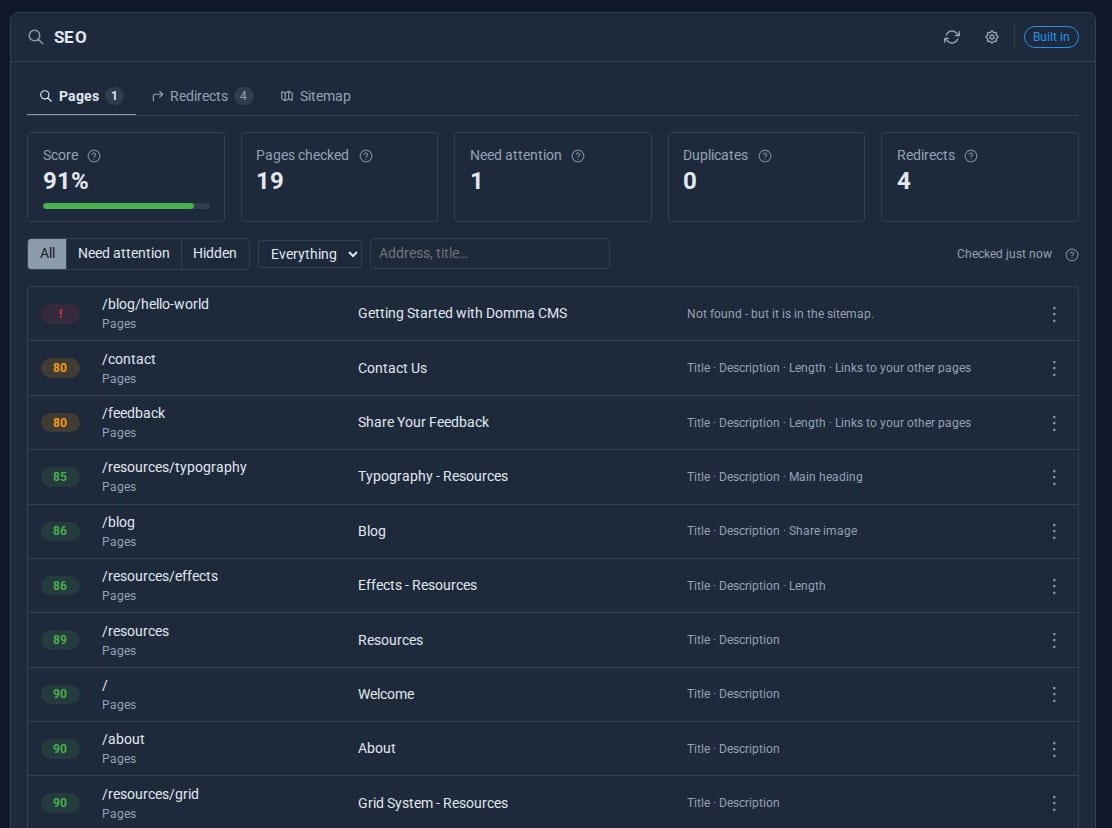
Task: Click the 85 score badge for typography
Action: (60, 476)
